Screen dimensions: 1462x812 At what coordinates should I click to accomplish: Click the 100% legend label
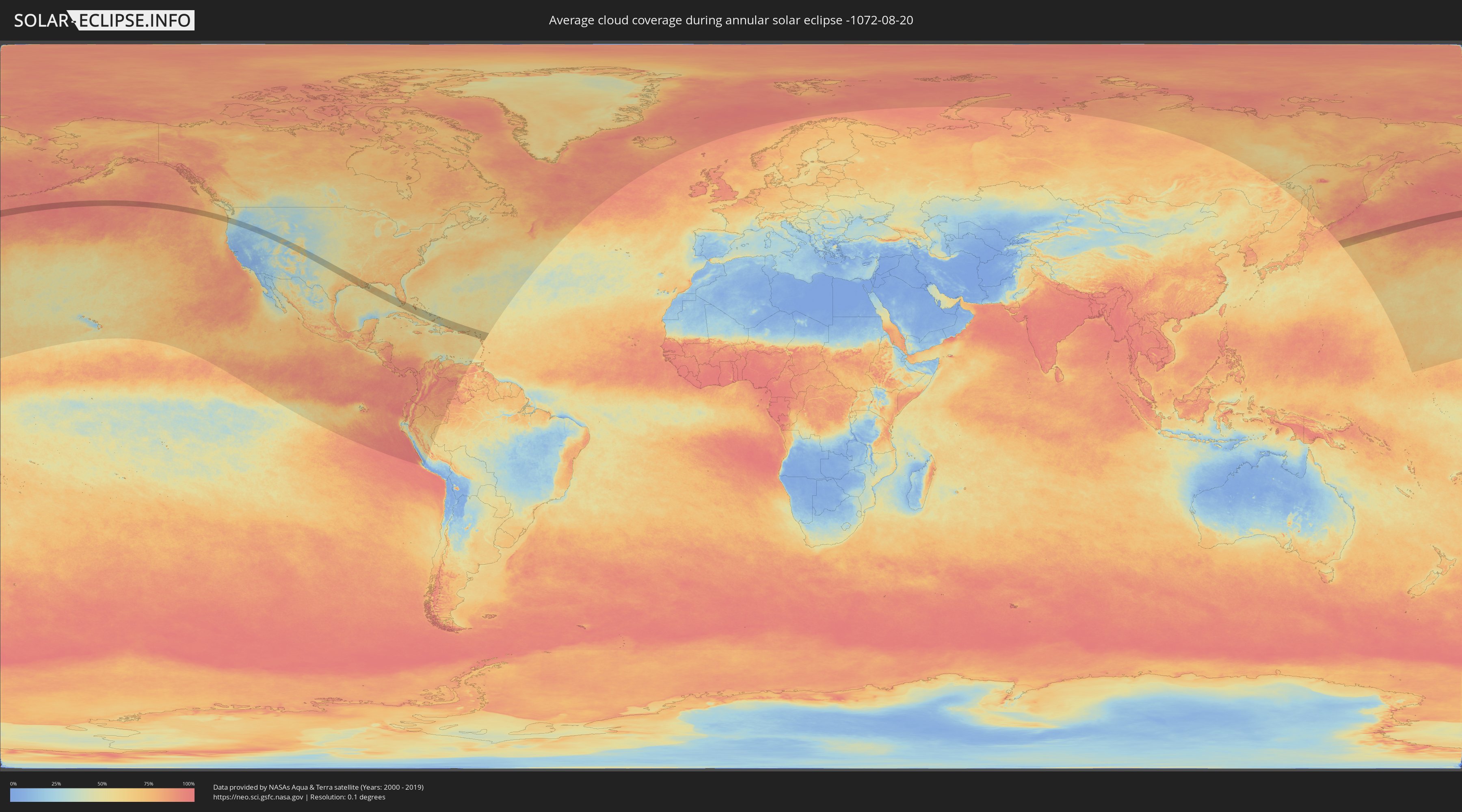pyautogui.click(x=188, y=784)
